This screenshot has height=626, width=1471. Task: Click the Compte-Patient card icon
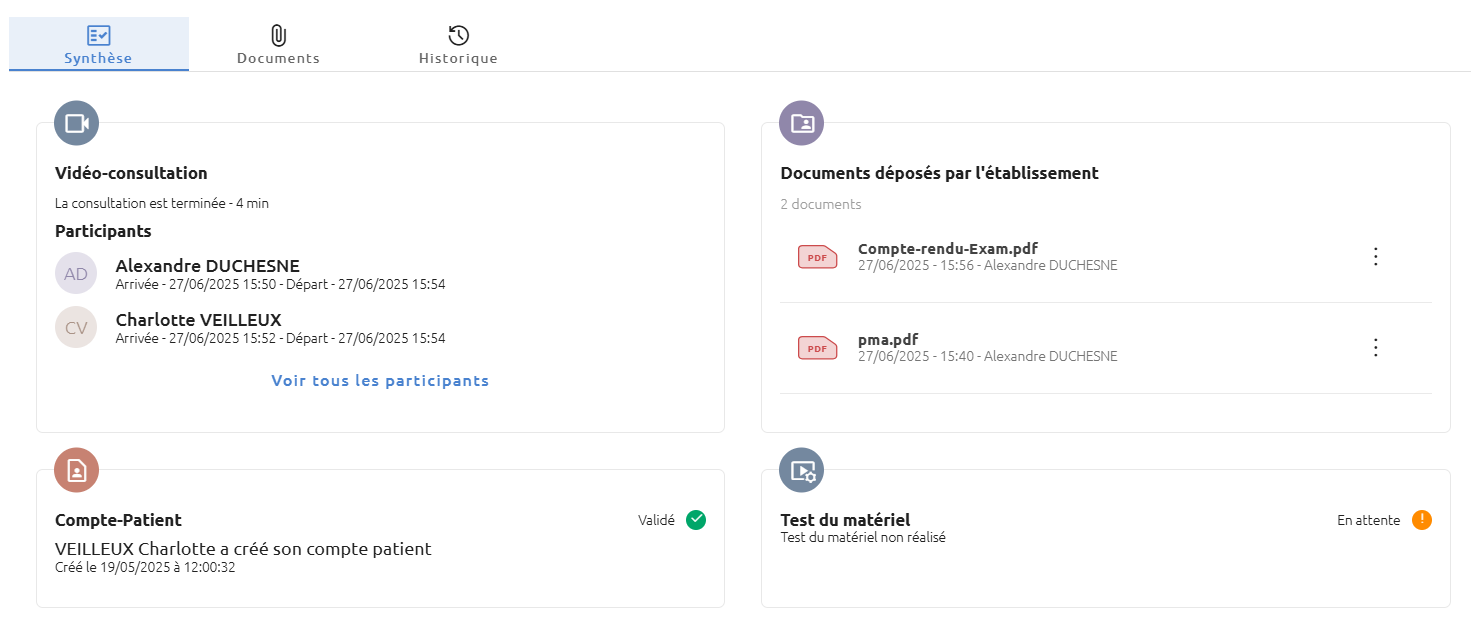[x=77, y=470]
